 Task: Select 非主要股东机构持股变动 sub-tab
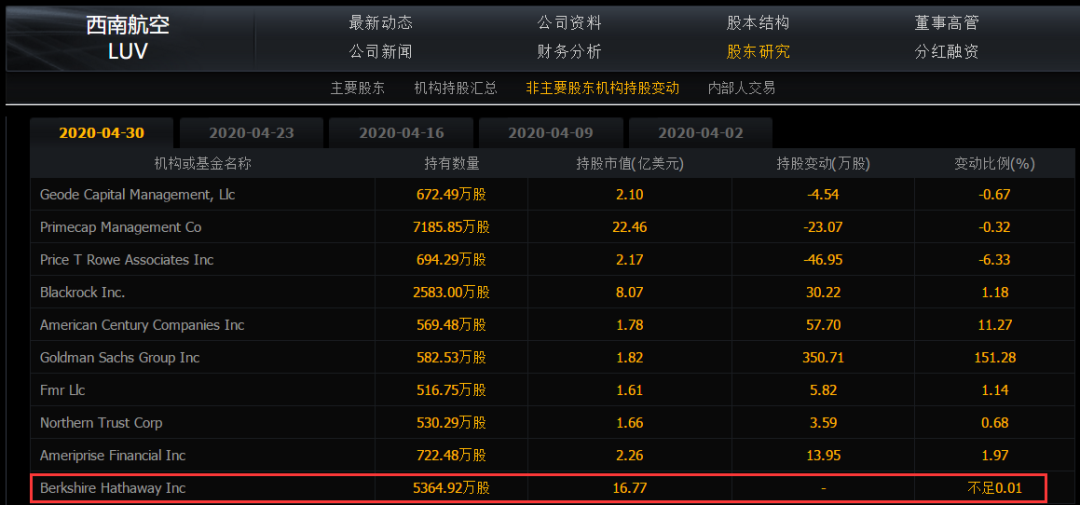[603, 88]
